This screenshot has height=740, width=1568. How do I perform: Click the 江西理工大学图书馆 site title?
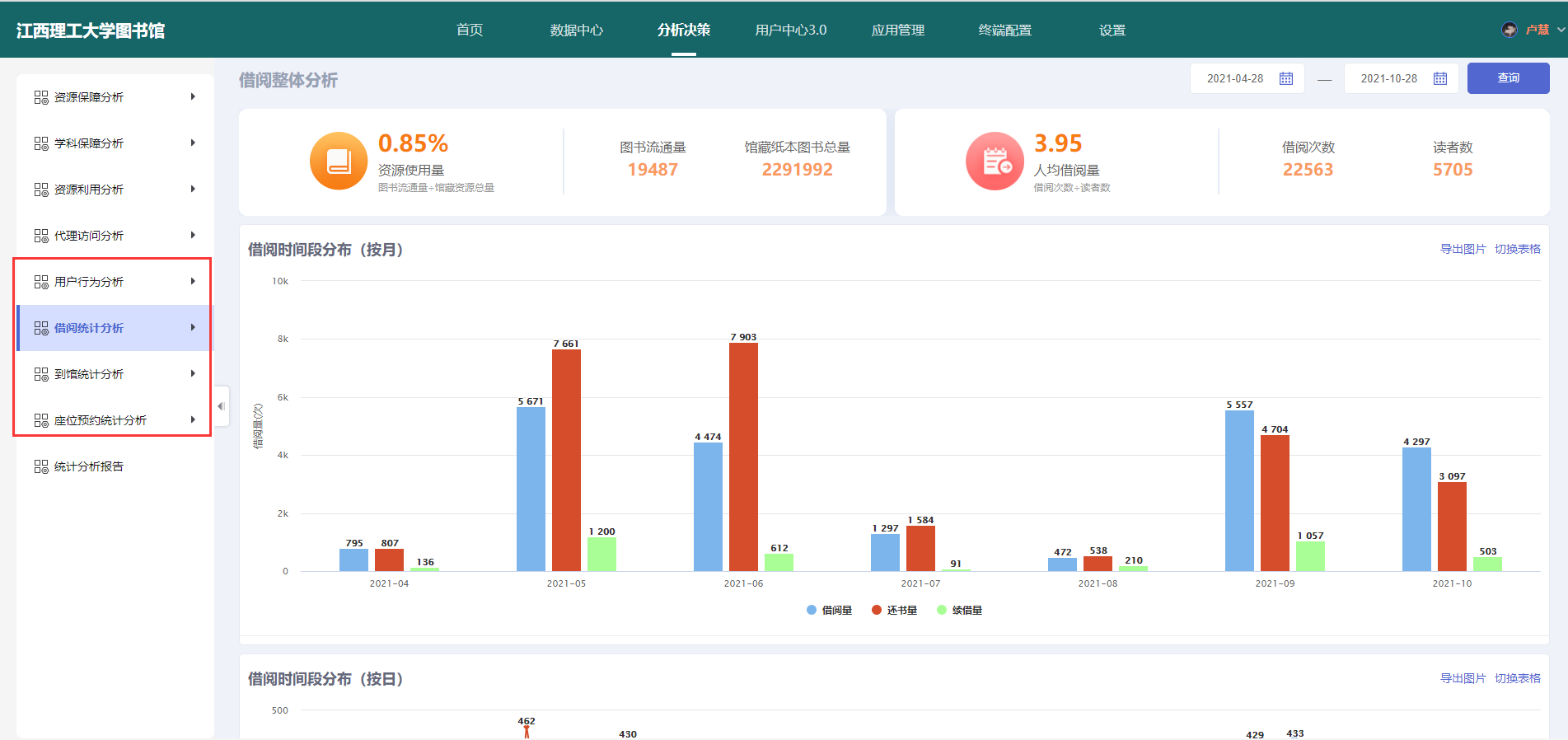(91, 30)
